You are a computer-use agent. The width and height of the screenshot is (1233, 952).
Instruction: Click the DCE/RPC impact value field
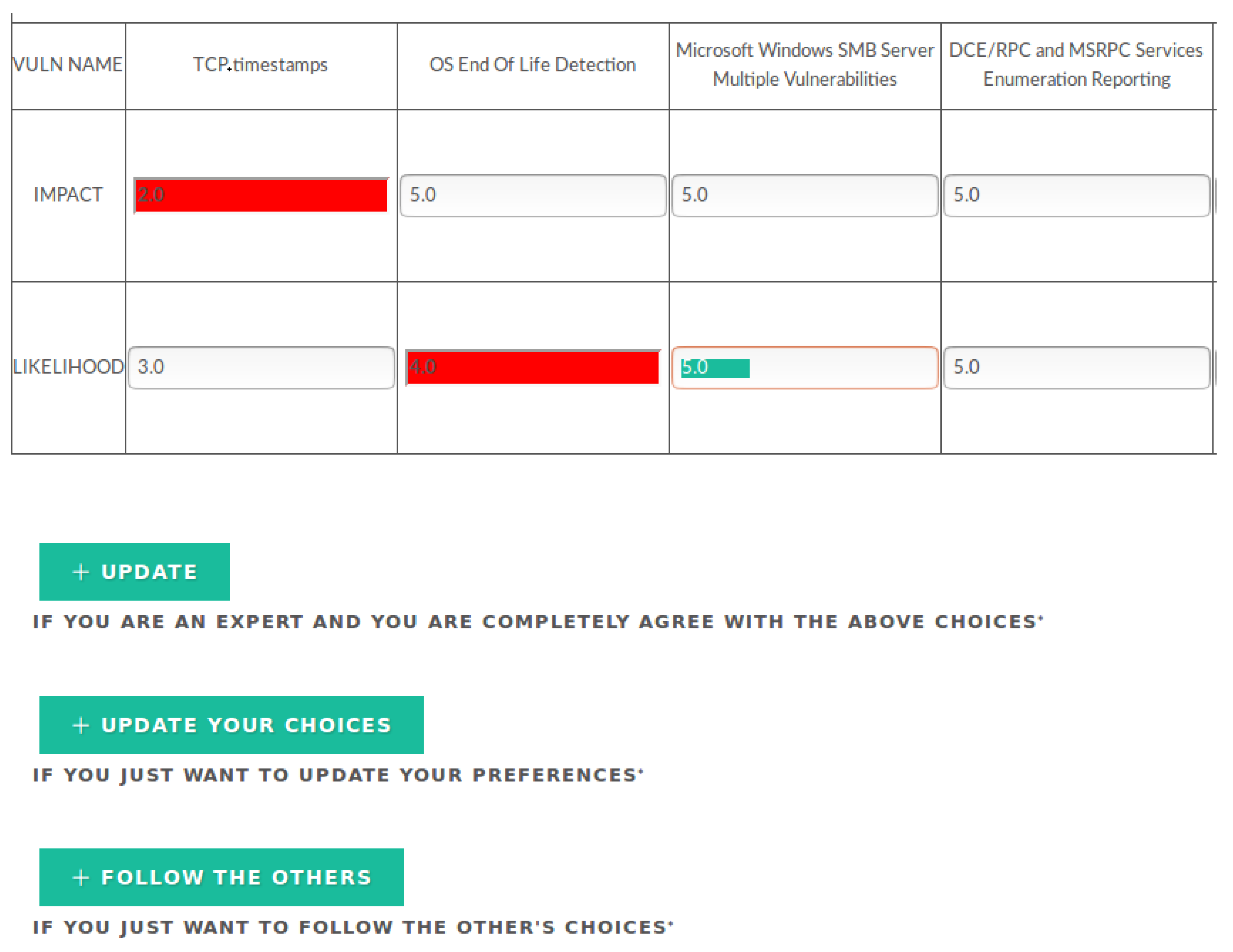tap(1077, 195)
